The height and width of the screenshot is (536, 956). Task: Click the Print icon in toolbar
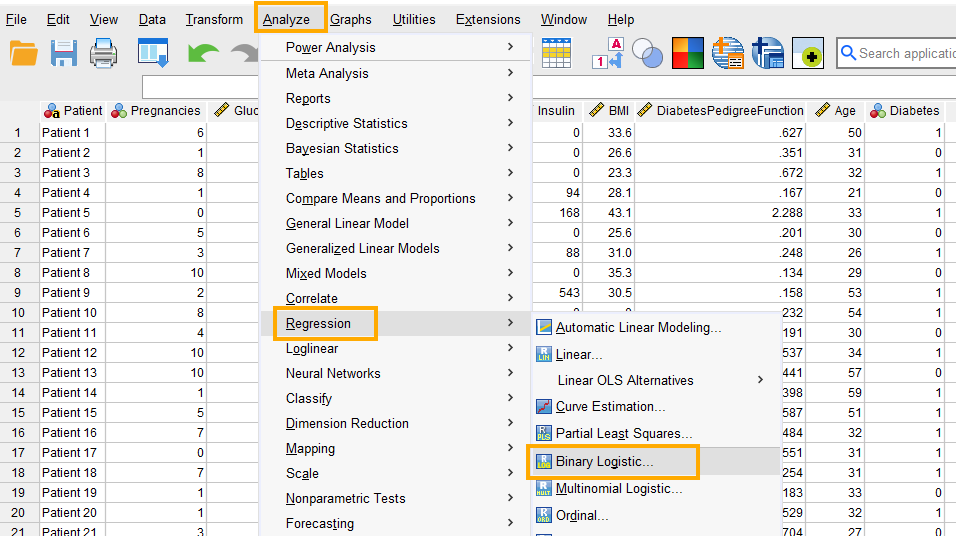[104, 53]
